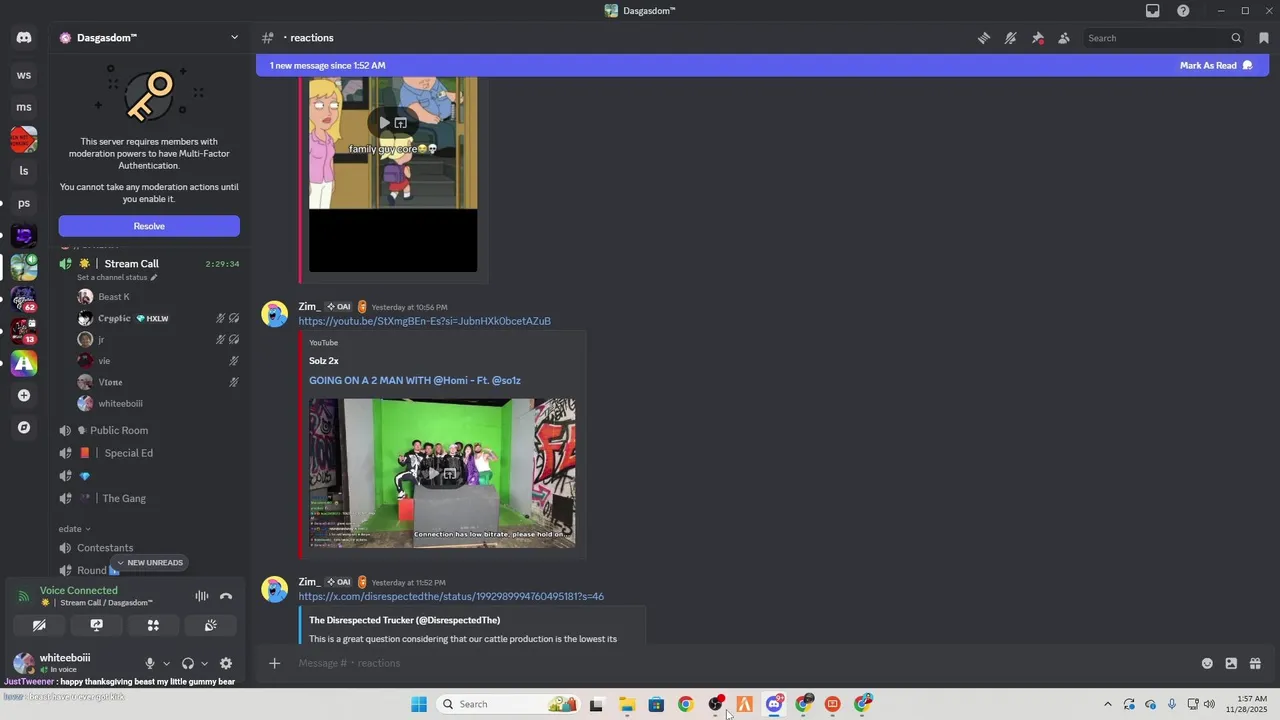Viewport: 1280px width, 720px height.
Task: Expand the Dasgasdom server name dropdown
Action: click(234, 38)
